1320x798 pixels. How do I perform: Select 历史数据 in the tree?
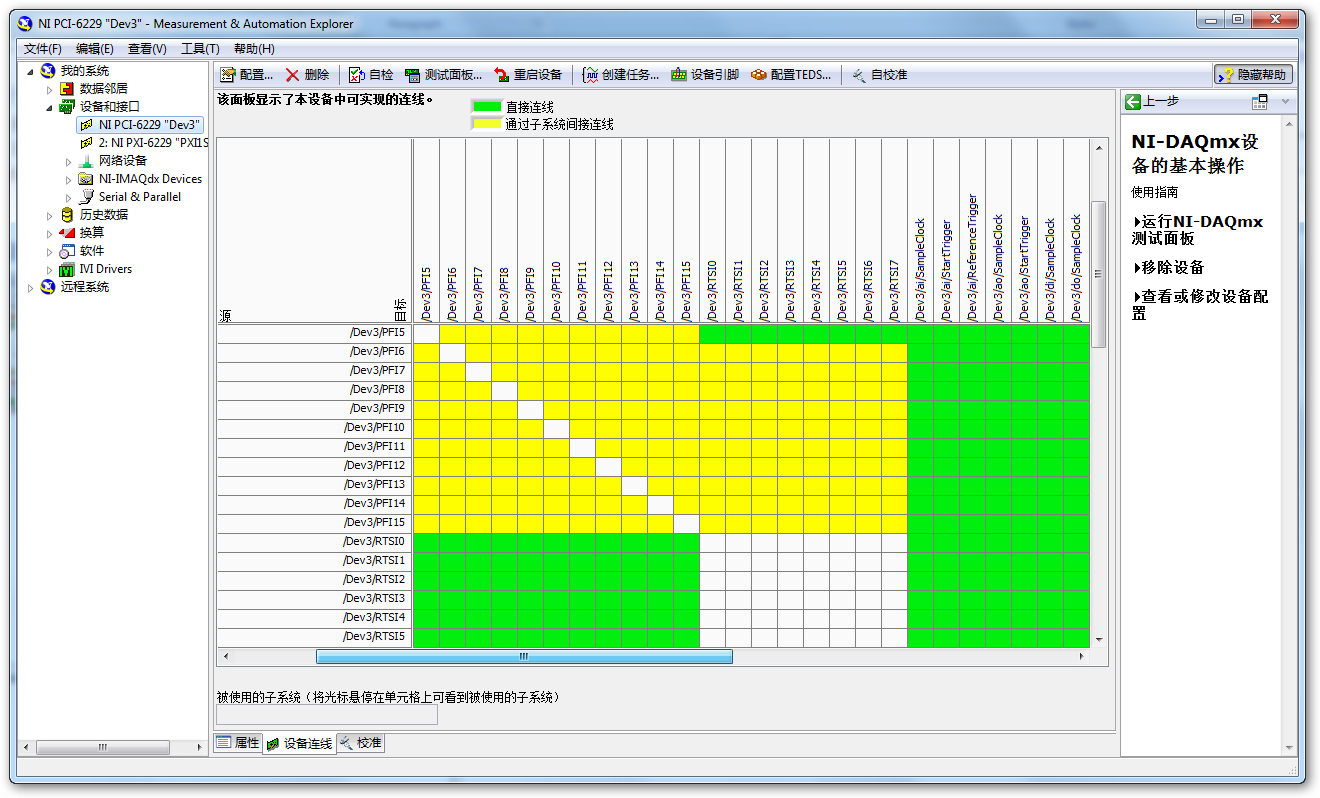pos(103,215)
